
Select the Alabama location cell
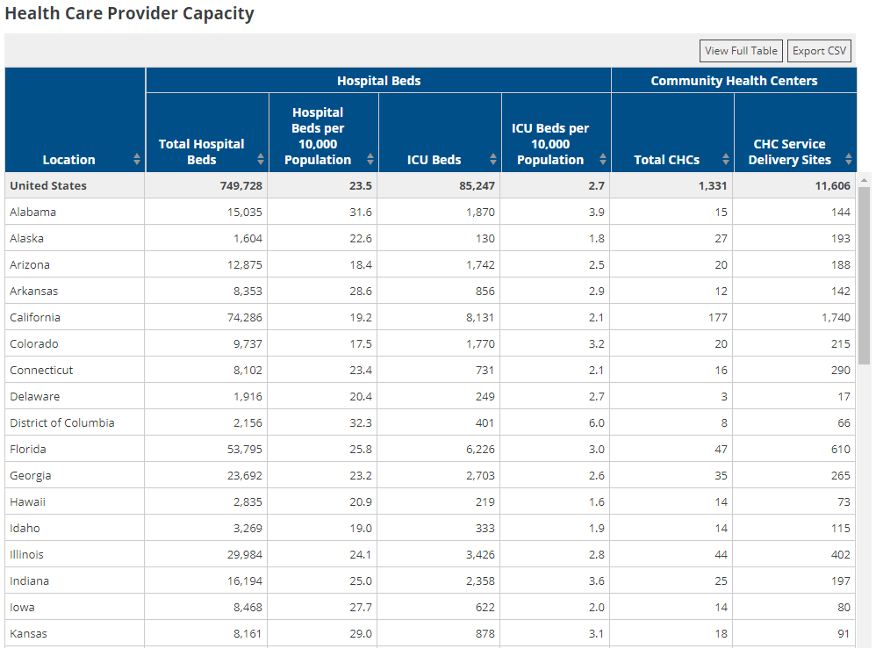pos(33,212)
